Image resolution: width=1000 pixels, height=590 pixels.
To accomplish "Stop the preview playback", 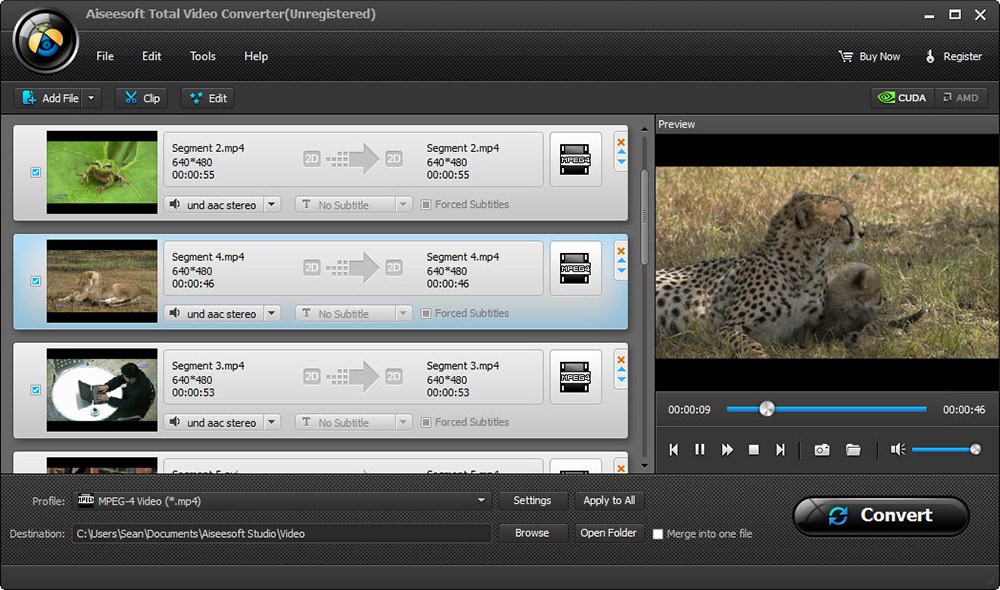I will 754,450.
